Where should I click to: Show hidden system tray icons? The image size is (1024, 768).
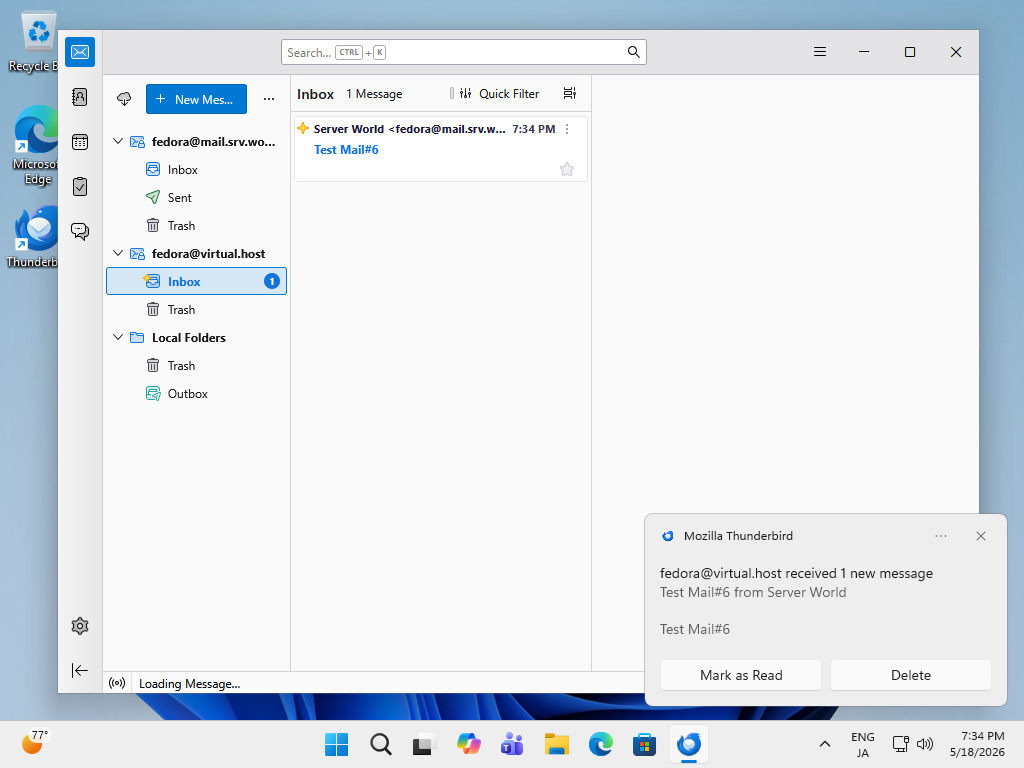(x=825, y=744)
